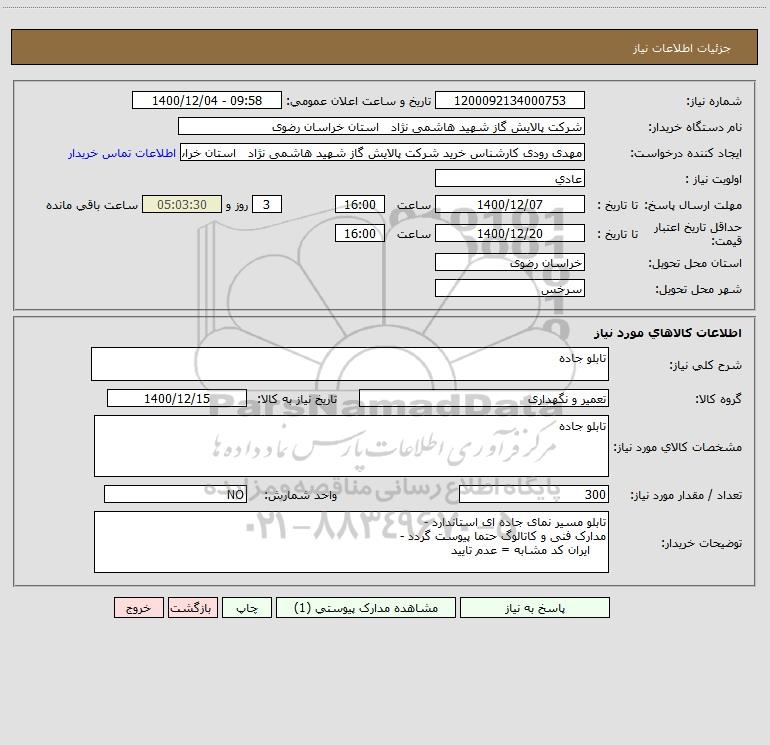Click delivery province field خراسان رضوی

(x=510, y=262)
